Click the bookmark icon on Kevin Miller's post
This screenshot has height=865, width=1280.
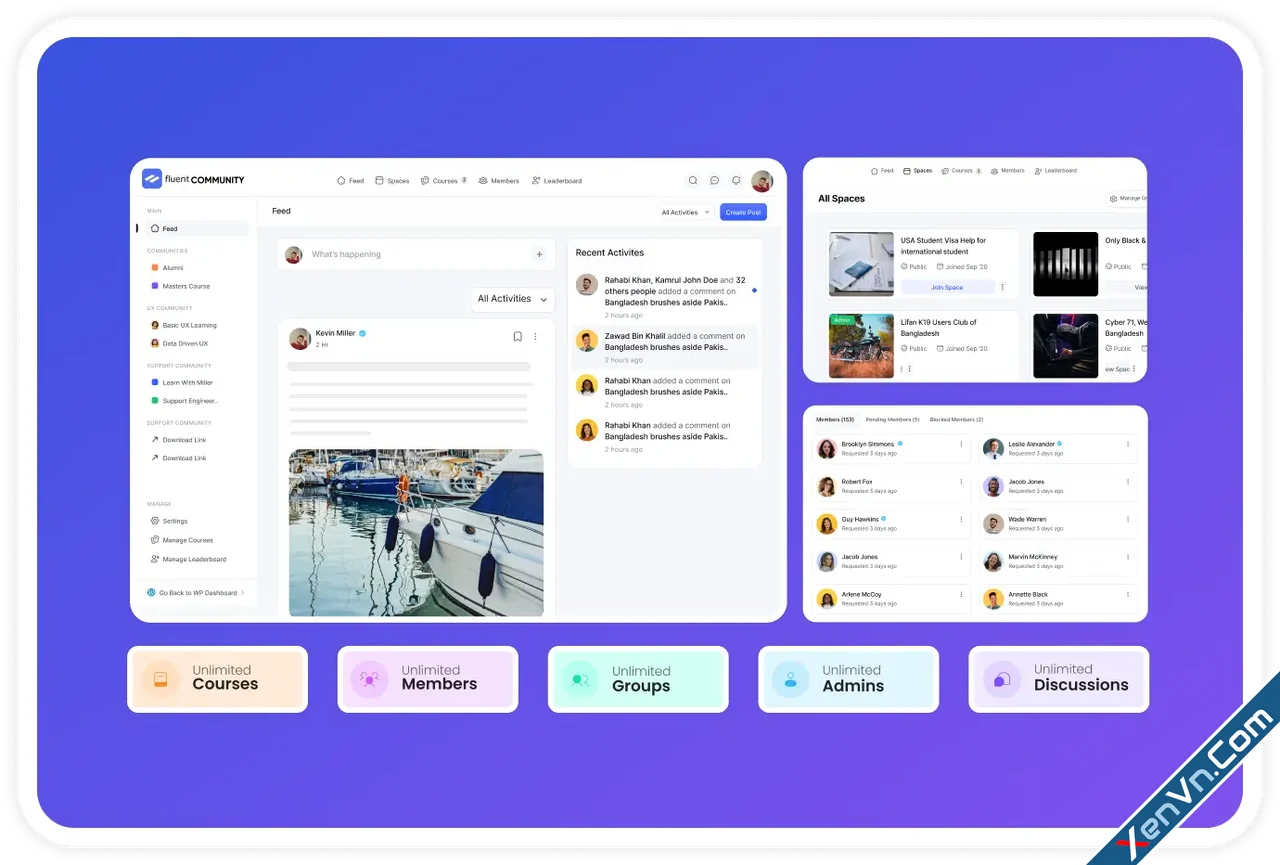pos(517,337)
